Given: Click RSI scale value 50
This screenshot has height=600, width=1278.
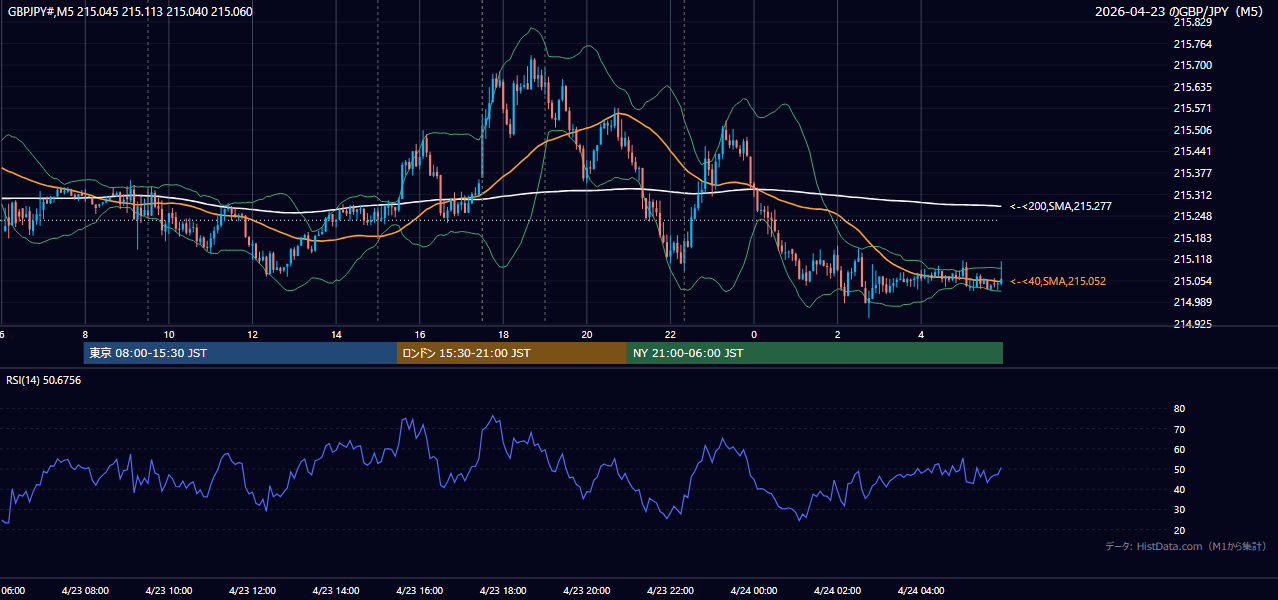Looking at the screenshot, I should tap(1179, 469).
